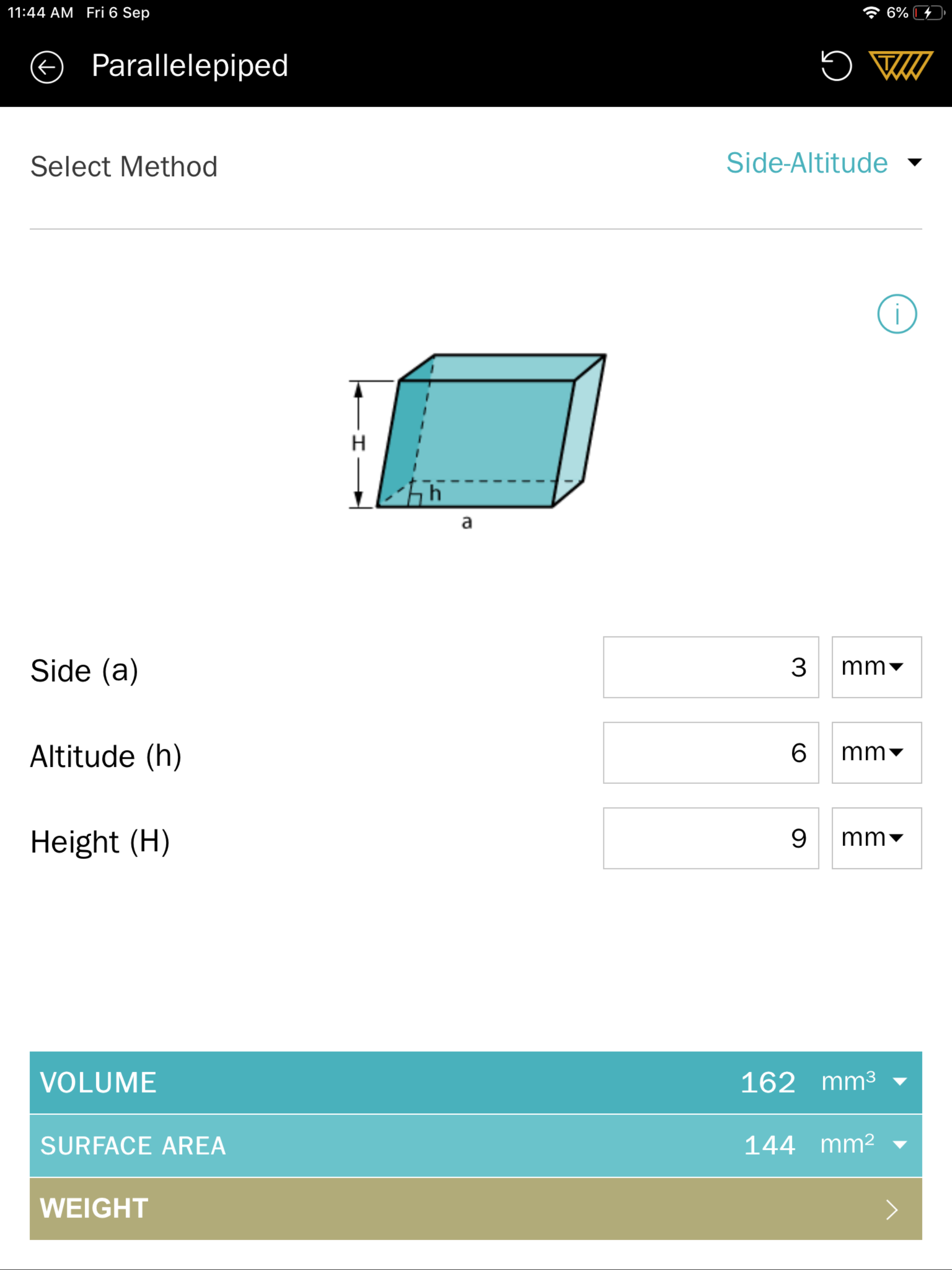Image resolution: width=952 pixels, height=1270 pixels.
Task: Tap the info icon above the diagram
Action: pyautogui.click(x=898, y=313)
